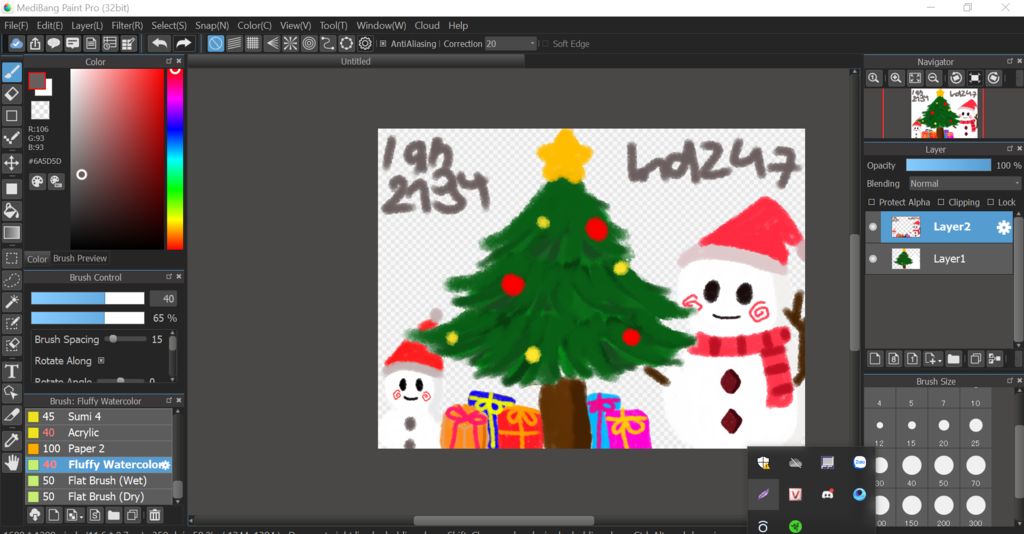Switch to the Brush Preview tab

(x=80, y=259)
